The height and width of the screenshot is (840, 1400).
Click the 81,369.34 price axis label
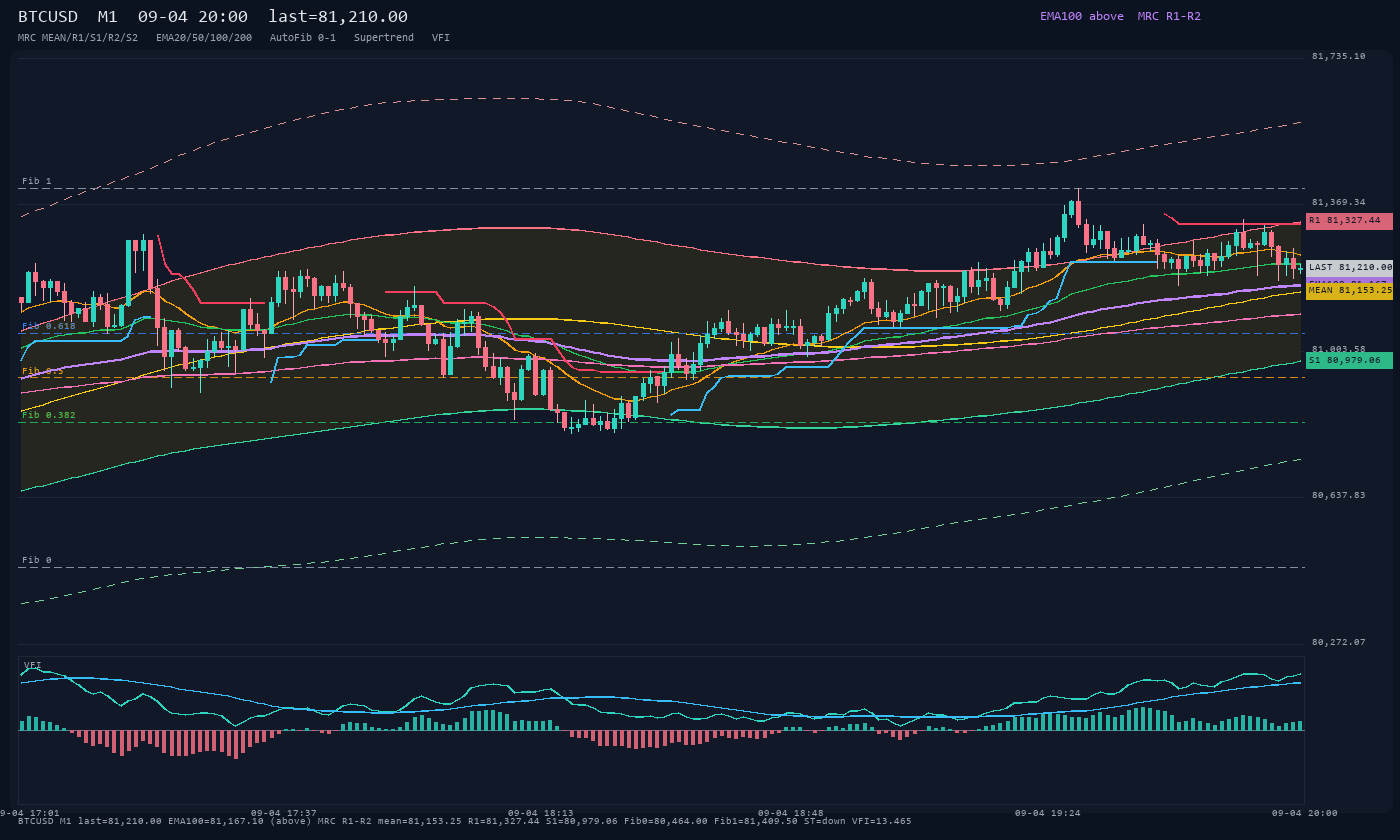click(x=1339, y=202)
